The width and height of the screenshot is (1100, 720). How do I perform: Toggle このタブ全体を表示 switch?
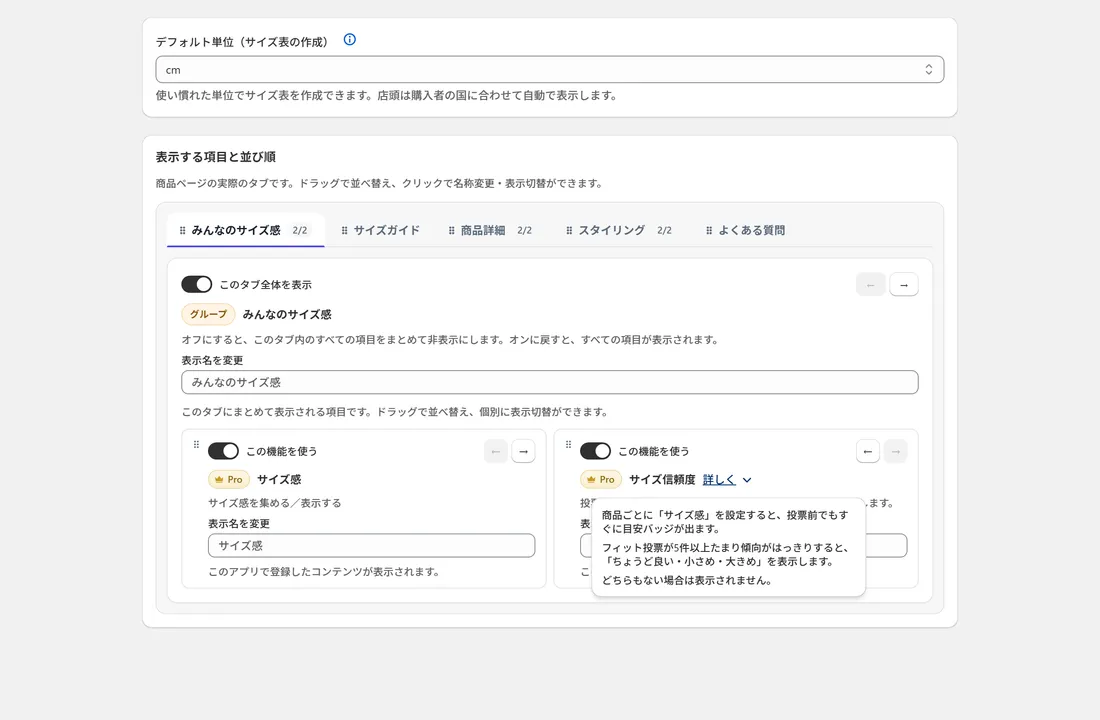[x=196, y=284]
